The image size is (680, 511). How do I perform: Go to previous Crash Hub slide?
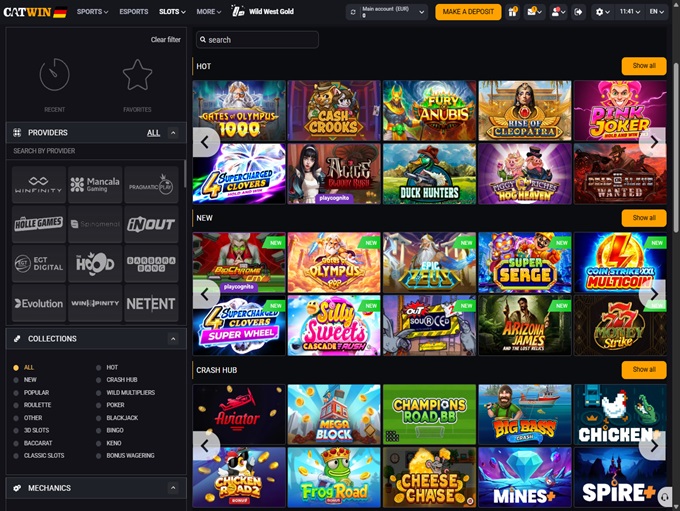205,445
